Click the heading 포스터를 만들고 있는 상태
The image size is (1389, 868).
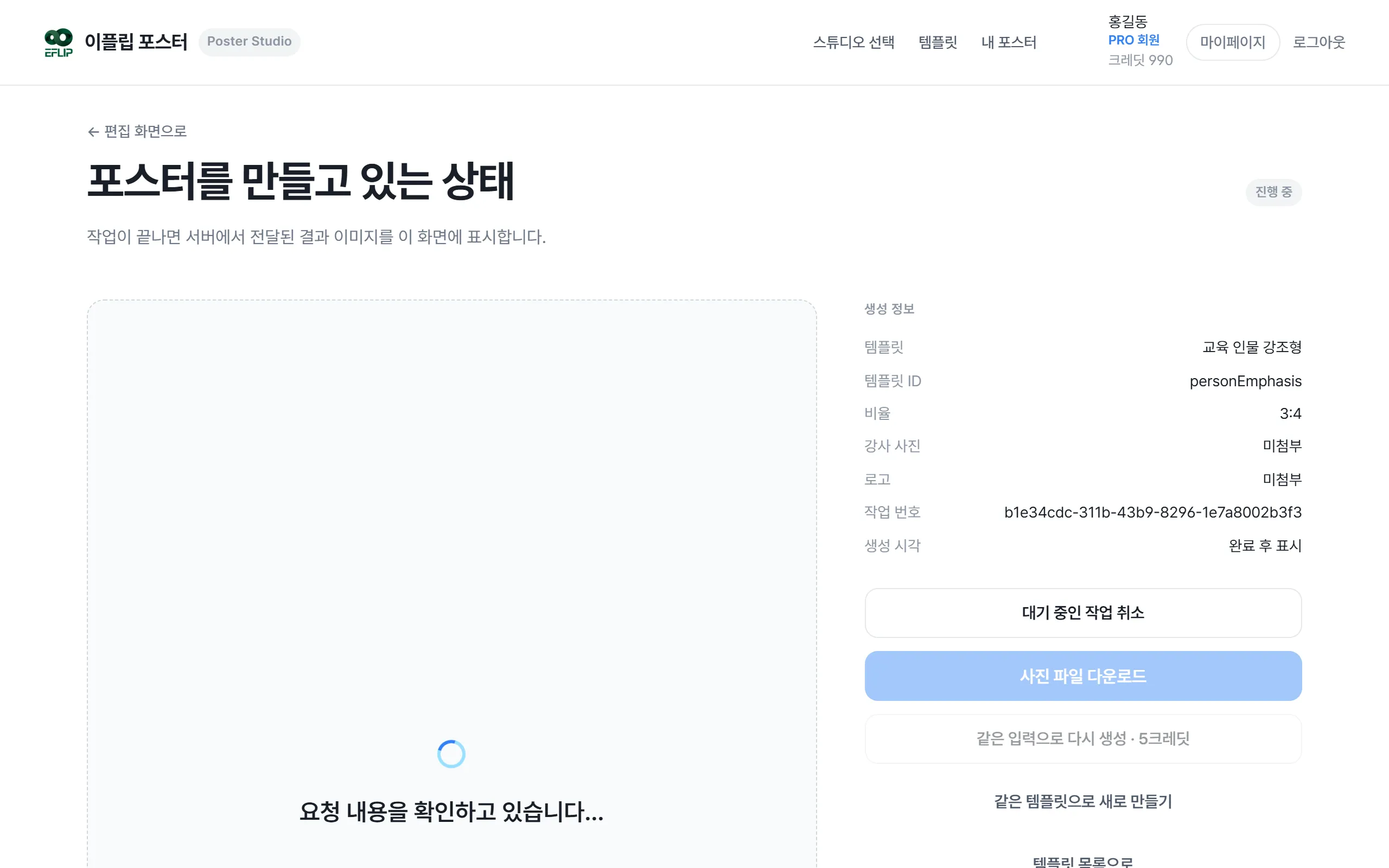[300, 181]
